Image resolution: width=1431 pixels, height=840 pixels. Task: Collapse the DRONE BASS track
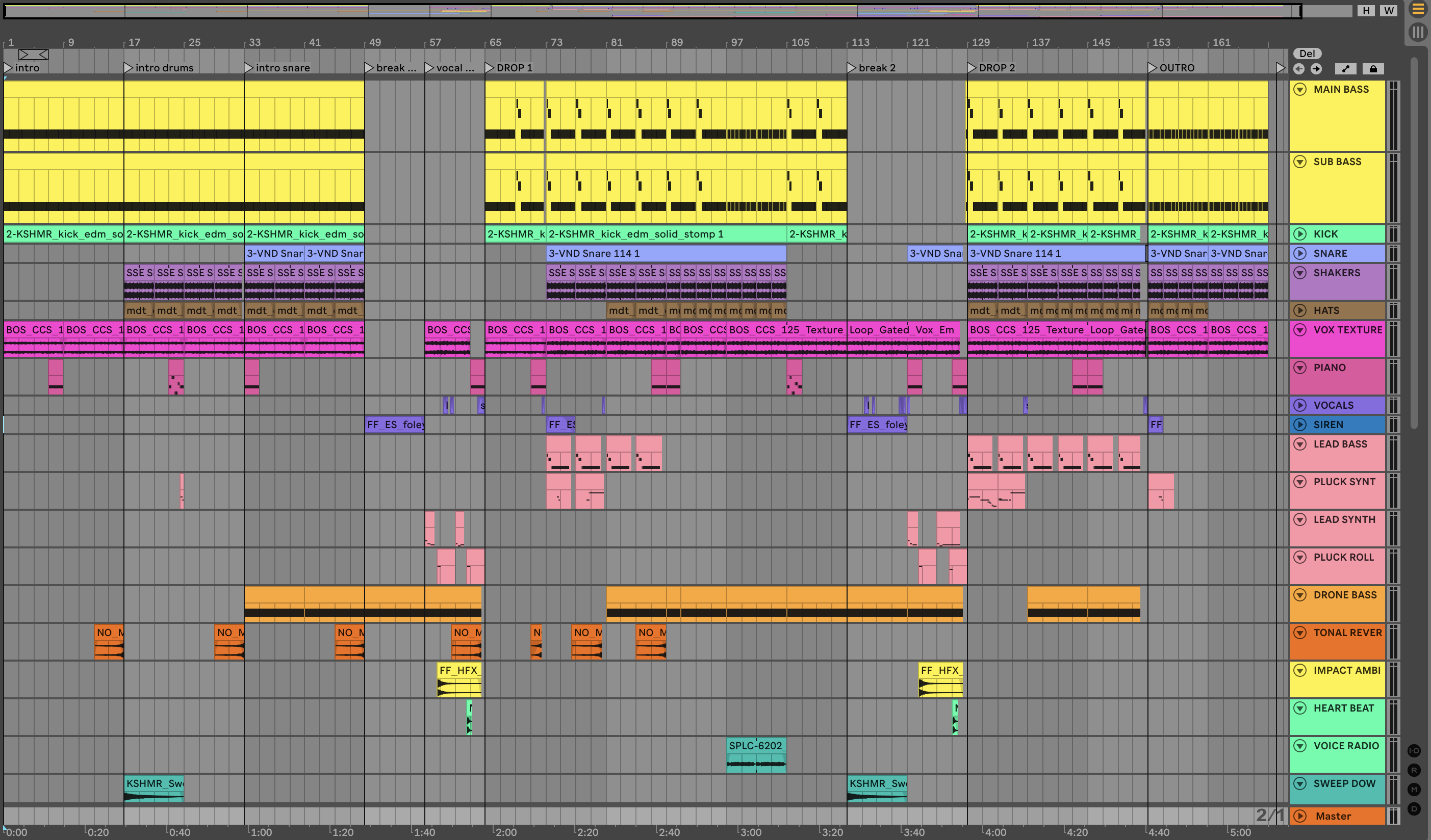coord(1300,595)
